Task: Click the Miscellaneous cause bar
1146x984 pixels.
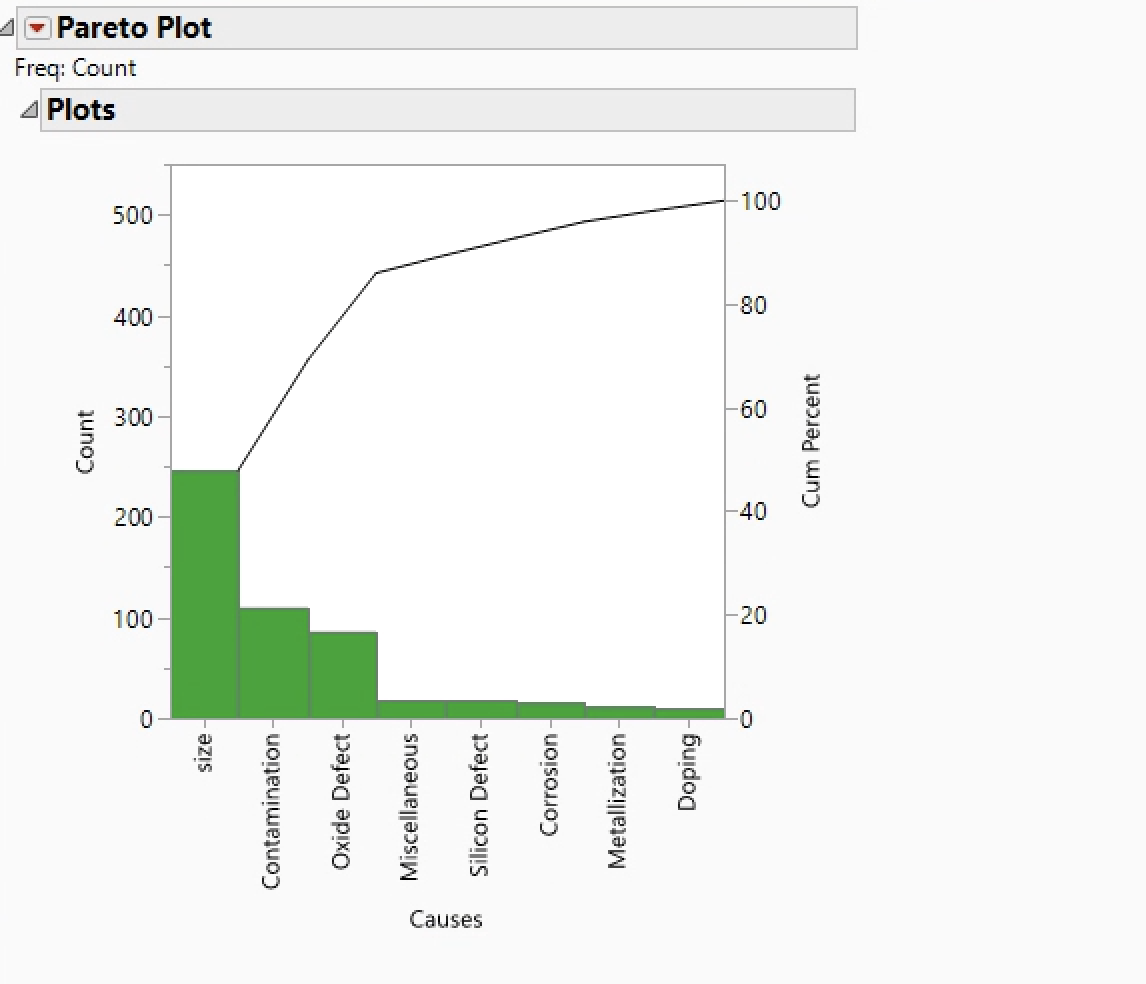Action: (x=410, y=710)
